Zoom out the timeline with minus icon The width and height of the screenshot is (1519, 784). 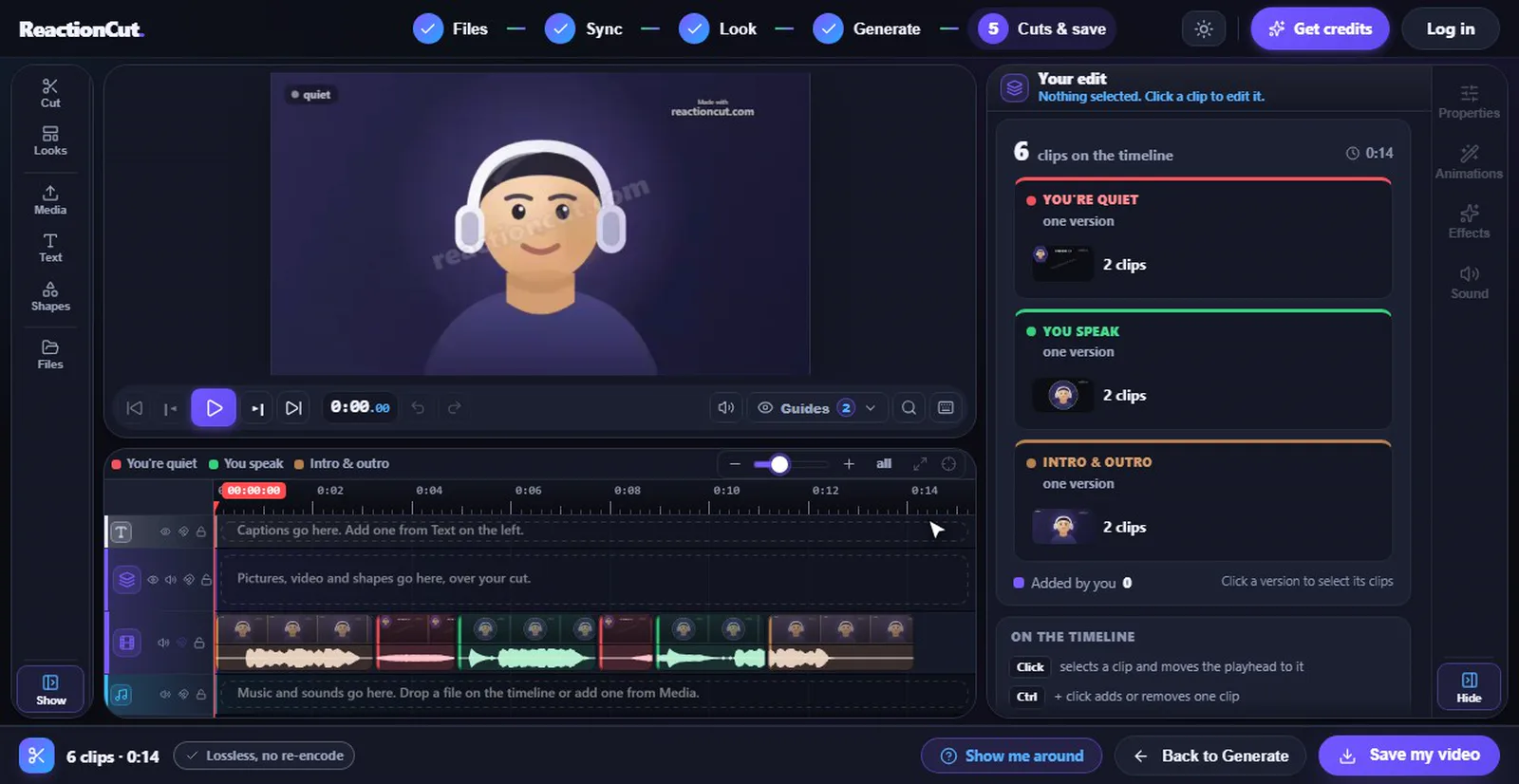(x=735, y=463)
